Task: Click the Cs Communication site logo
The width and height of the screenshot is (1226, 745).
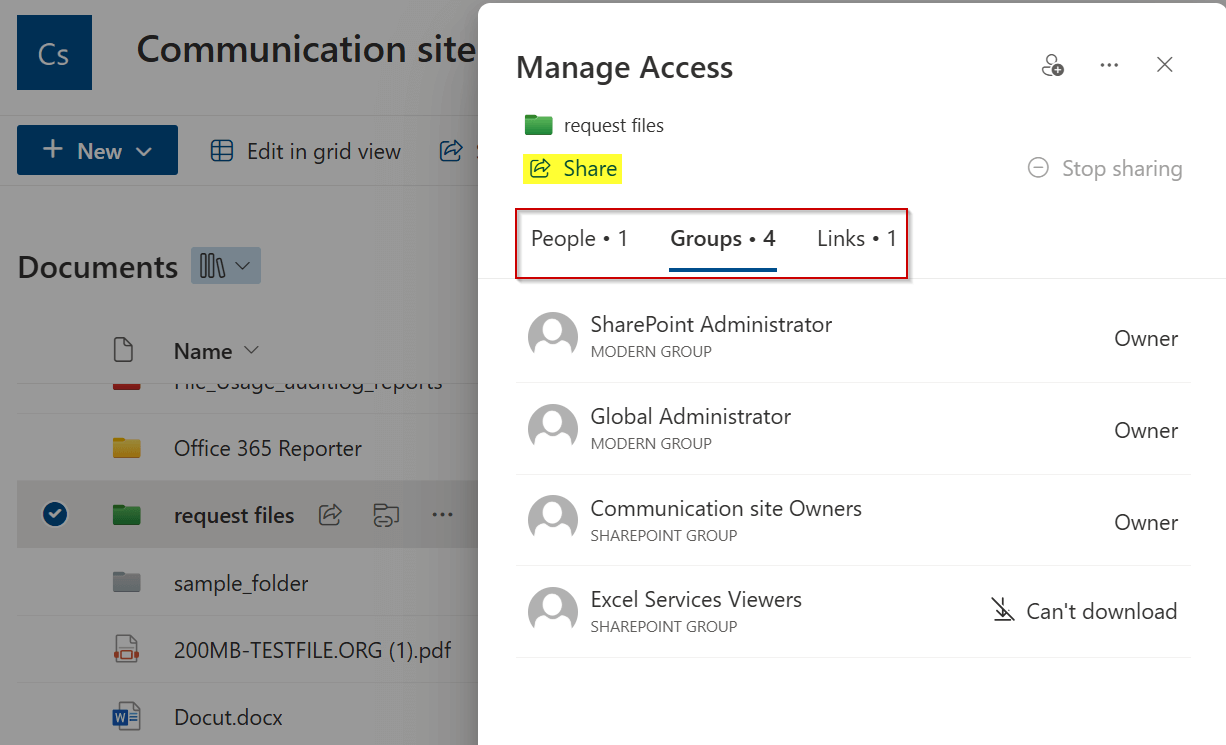Action: click(54, 52)
